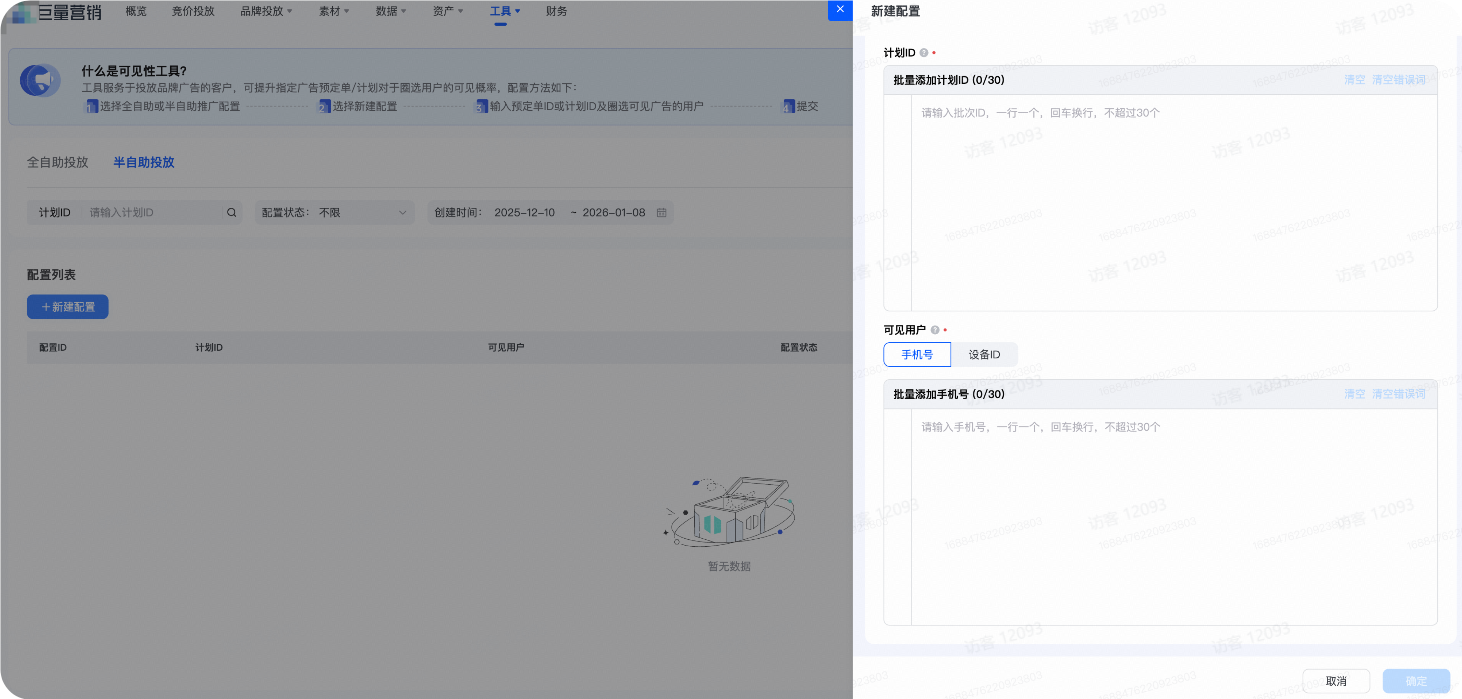The width and height of the screenshot is (1462, 699).
Task: Switch to the 全自助投放 tab
Action: click(x=58, y=162)
